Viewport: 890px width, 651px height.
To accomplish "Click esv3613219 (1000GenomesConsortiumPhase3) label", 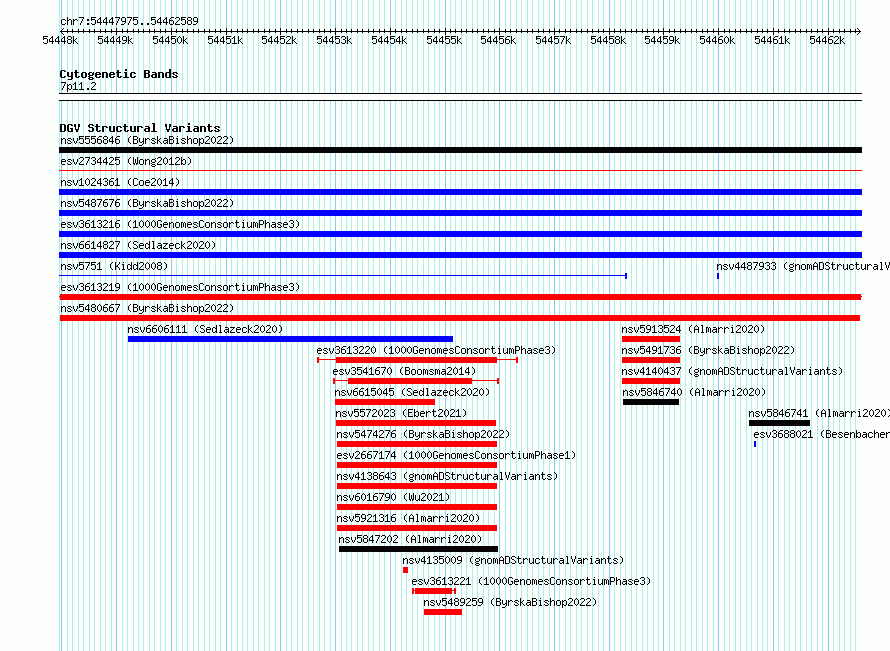I will tap(180, 287).
